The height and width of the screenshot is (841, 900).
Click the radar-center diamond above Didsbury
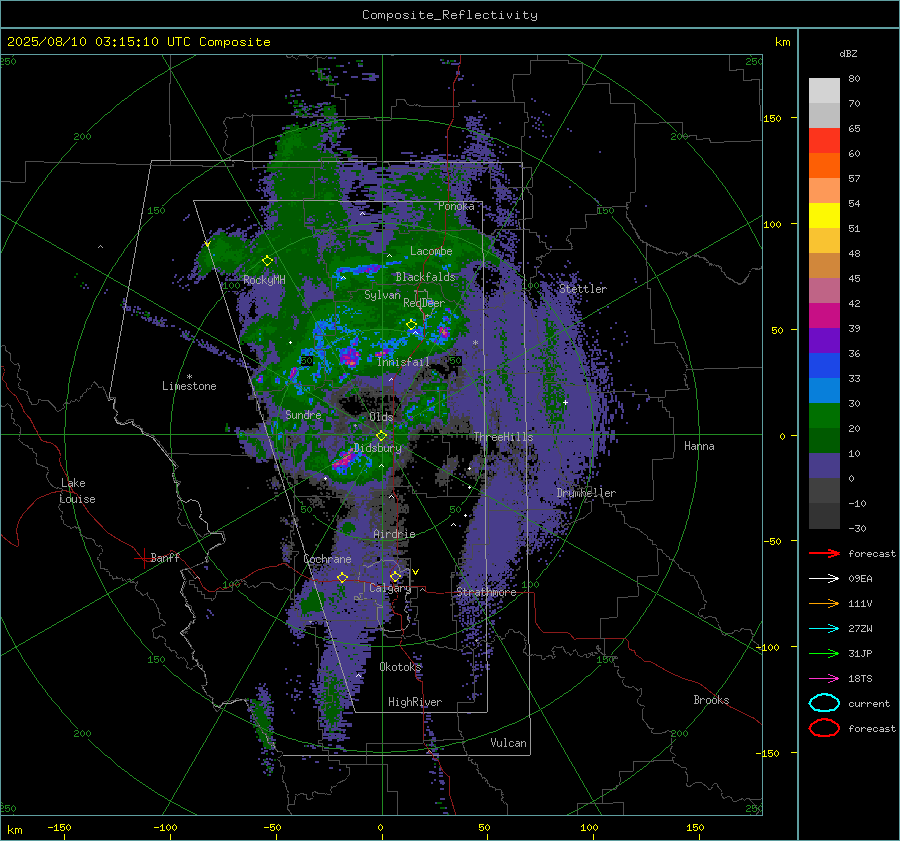click(x=381, y=436)
